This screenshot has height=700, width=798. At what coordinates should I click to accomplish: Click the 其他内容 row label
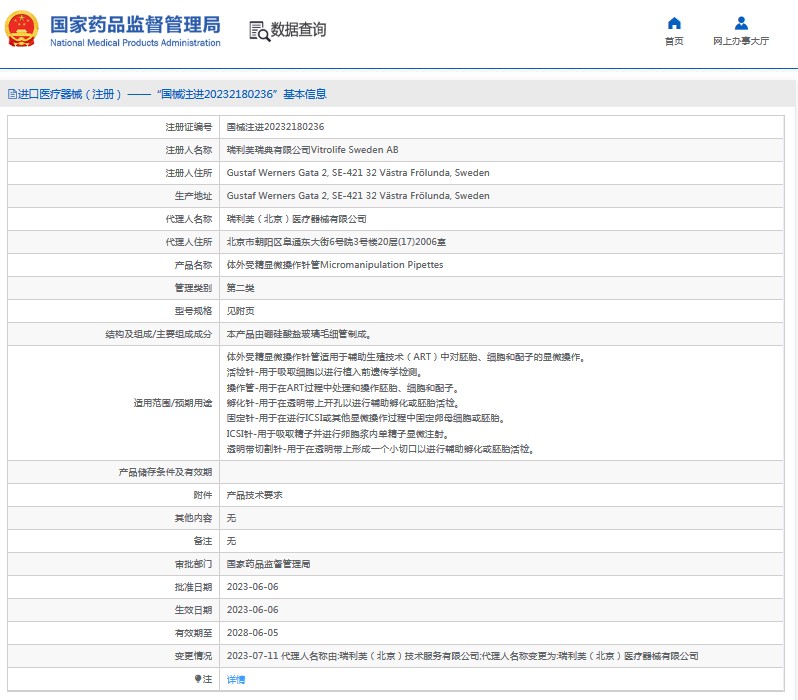tap(193, 518)
